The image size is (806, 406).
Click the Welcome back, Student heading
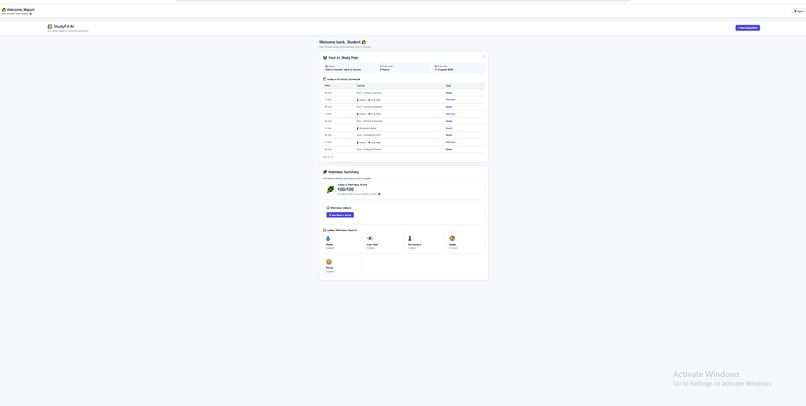pyautogui.click(x=342, y=42)
